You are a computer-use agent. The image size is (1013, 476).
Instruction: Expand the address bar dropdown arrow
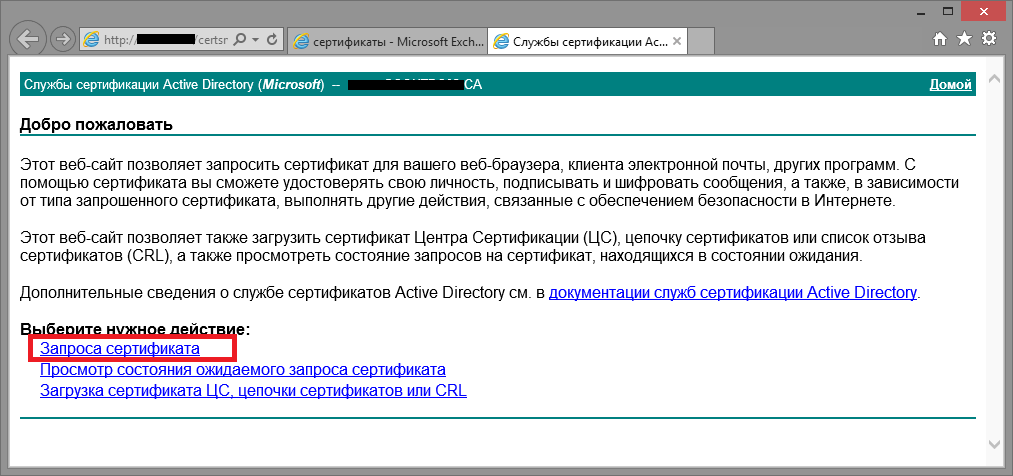pos(256,40)
